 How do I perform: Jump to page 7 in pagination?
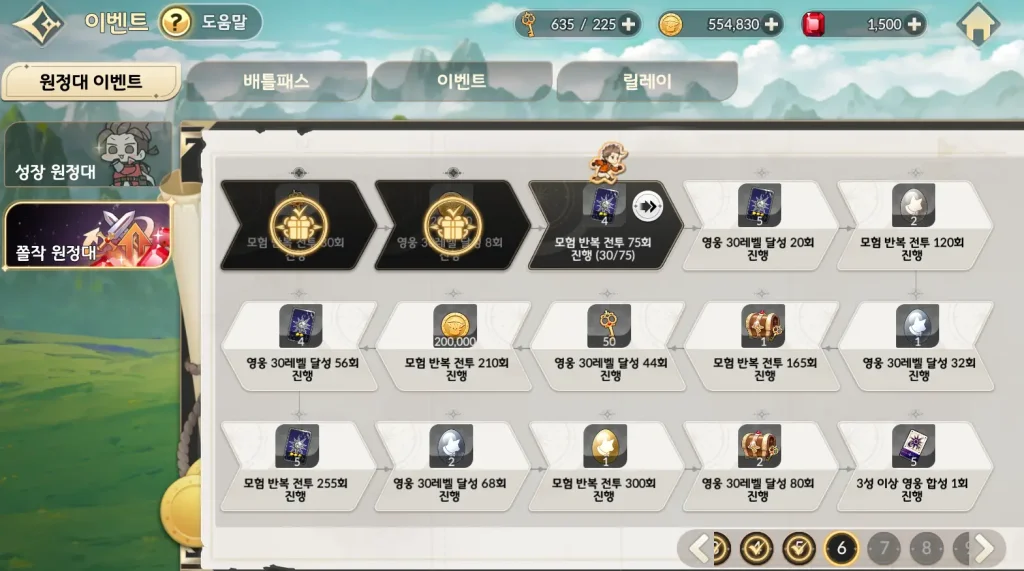tap(884, 548)
